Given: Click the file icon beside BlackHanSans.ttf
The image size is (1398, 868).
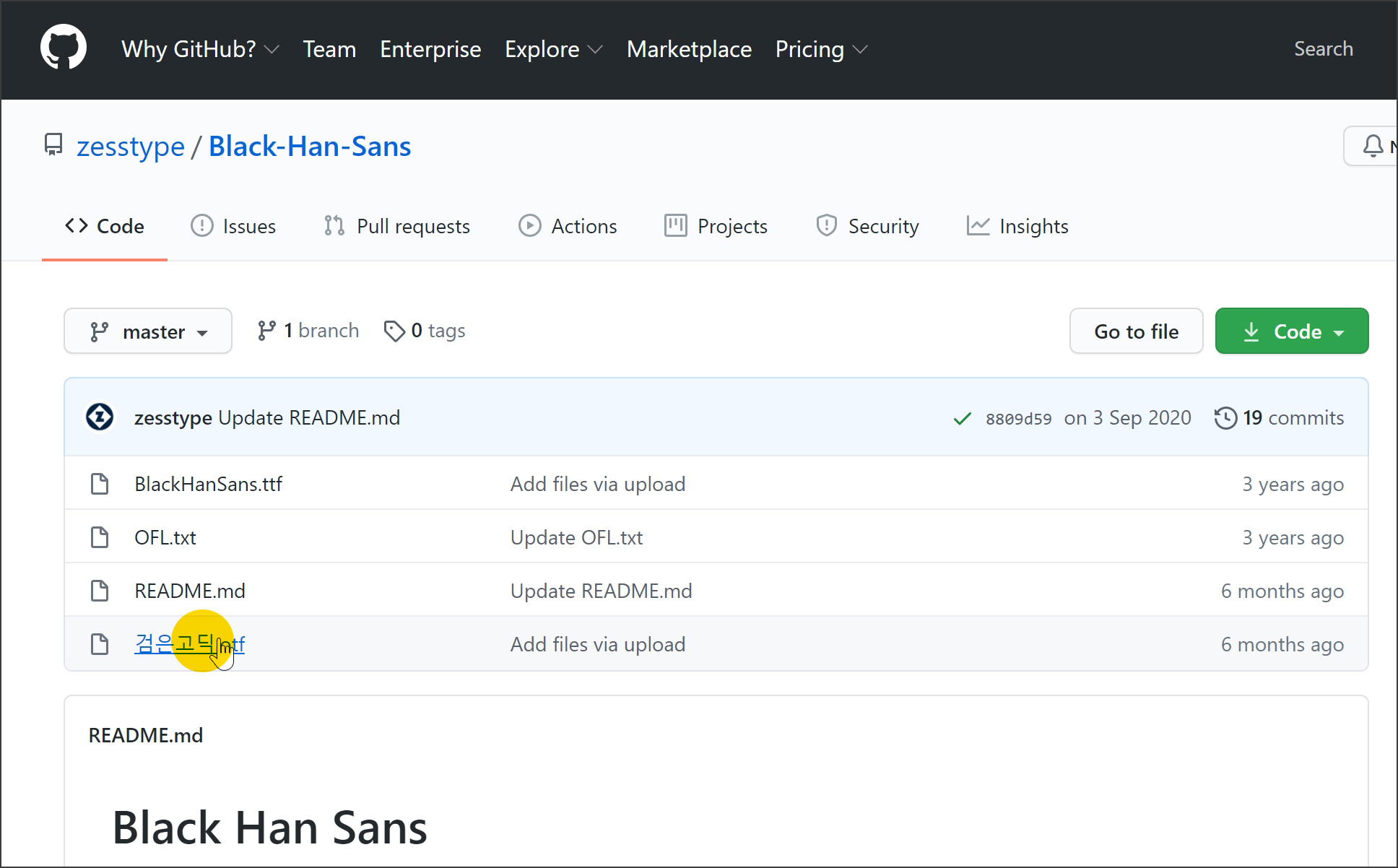Looking at the screenshot, I should [100, 484].
